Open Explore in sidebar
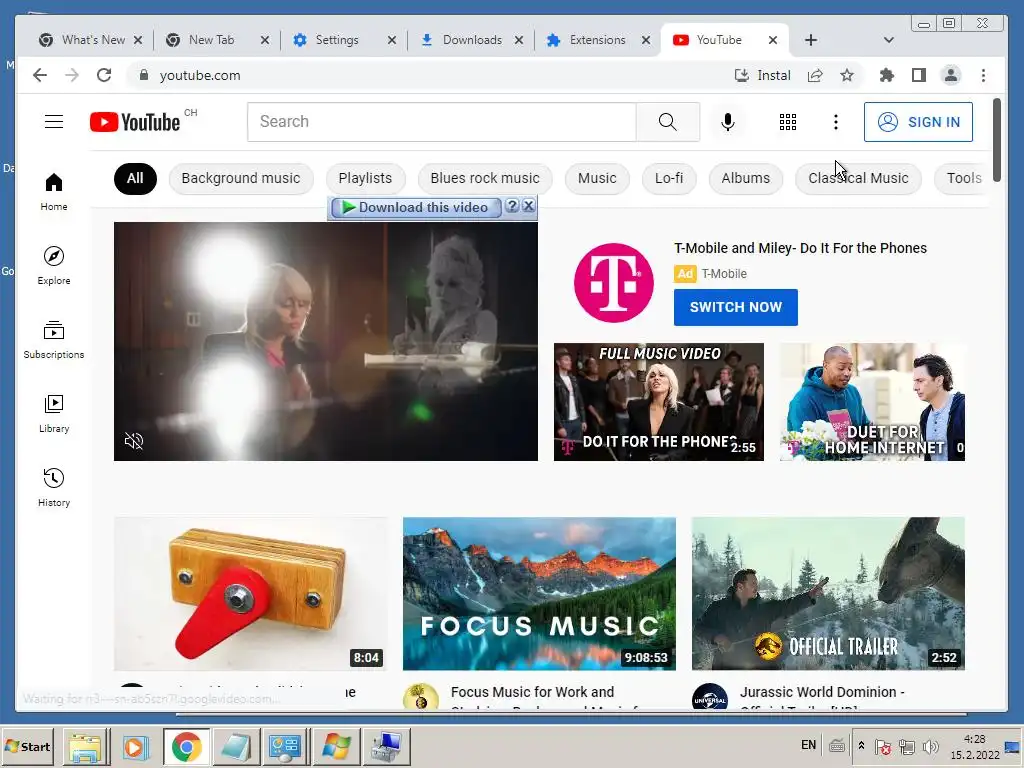 point(54,265)
